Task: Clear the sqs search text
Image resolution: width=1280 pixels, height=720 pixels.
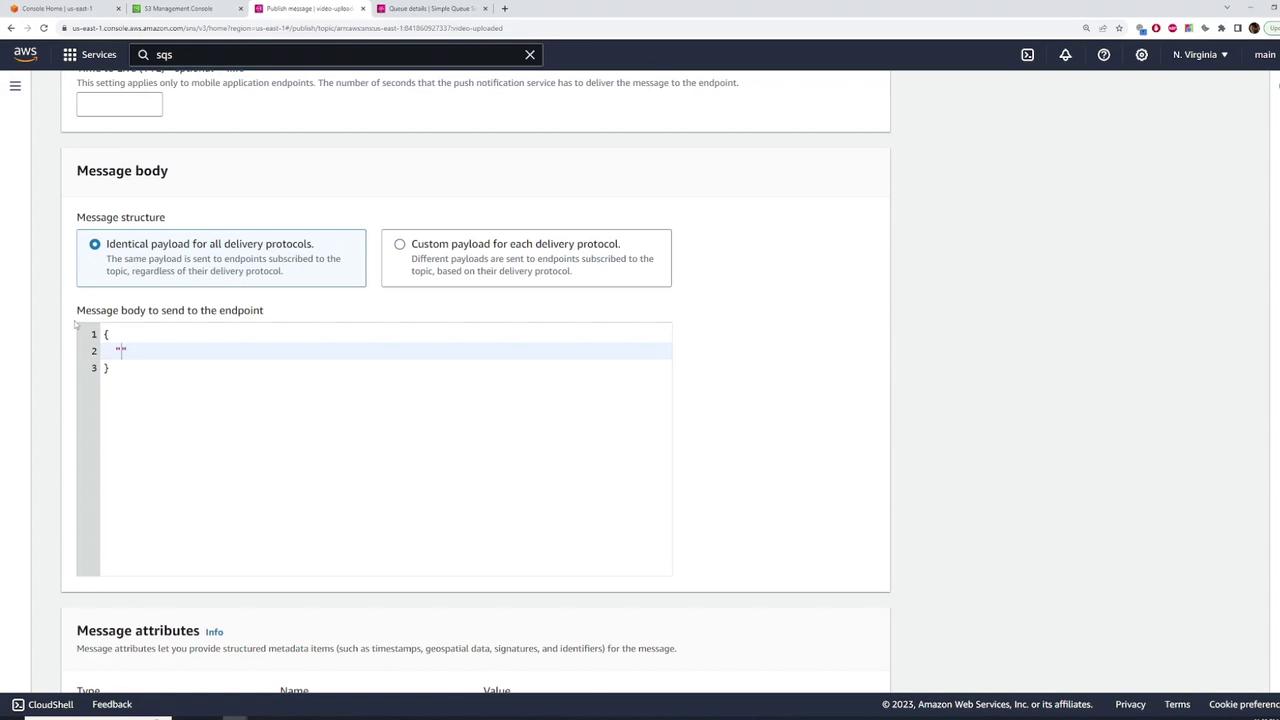Action: click(530, 55)
